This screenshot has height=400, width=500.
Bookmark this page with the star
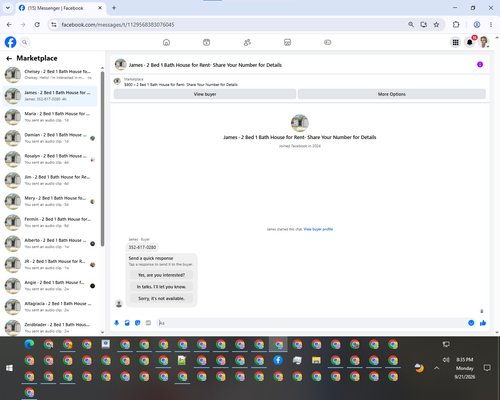[436, 25]
